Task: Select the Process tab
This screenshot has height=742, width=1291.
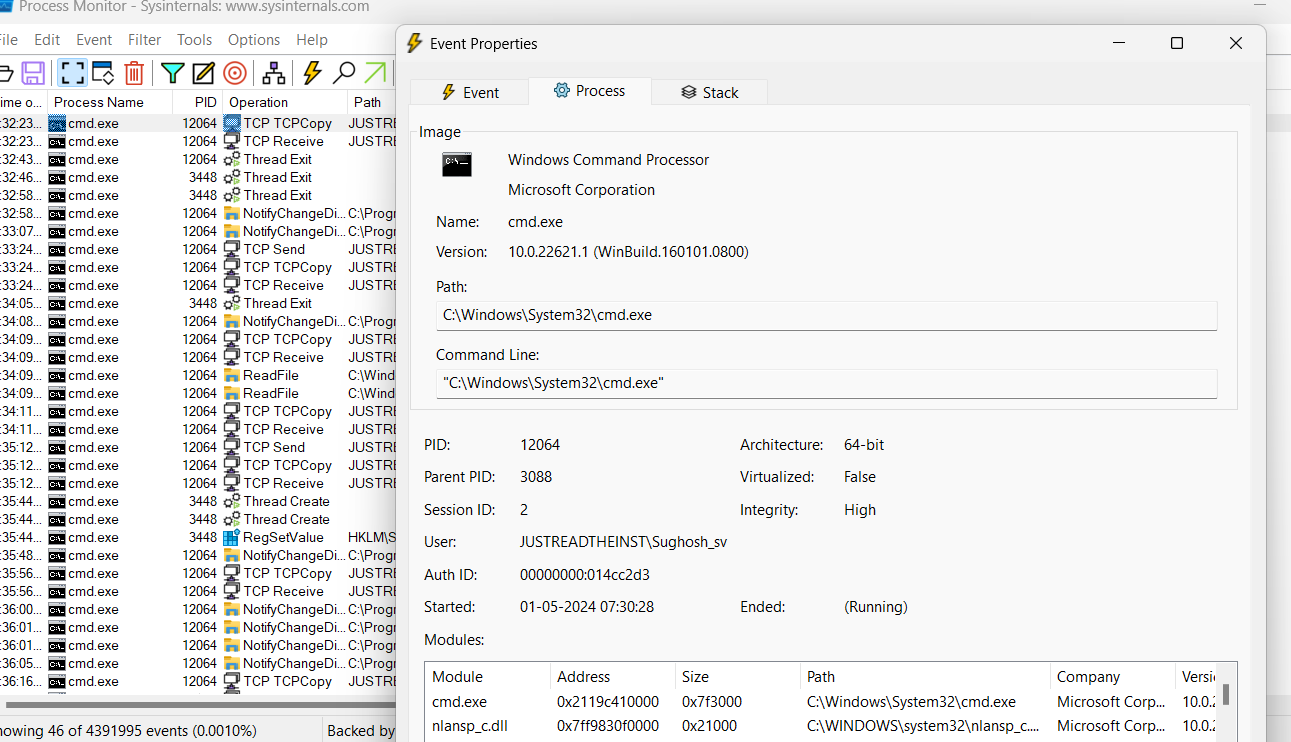Action: click(x=590, y=91)
